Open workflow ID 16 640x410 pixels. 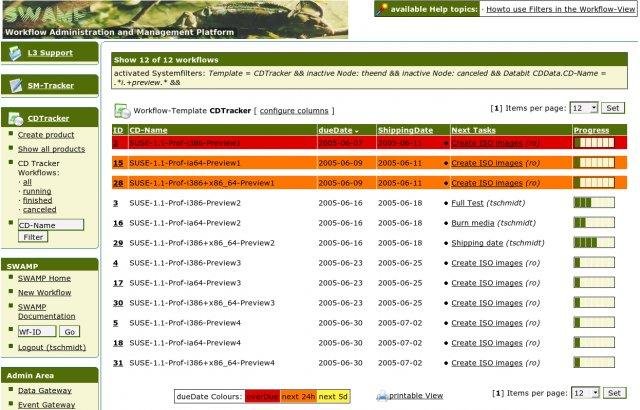pyautogui.click(x=118, y=223)
